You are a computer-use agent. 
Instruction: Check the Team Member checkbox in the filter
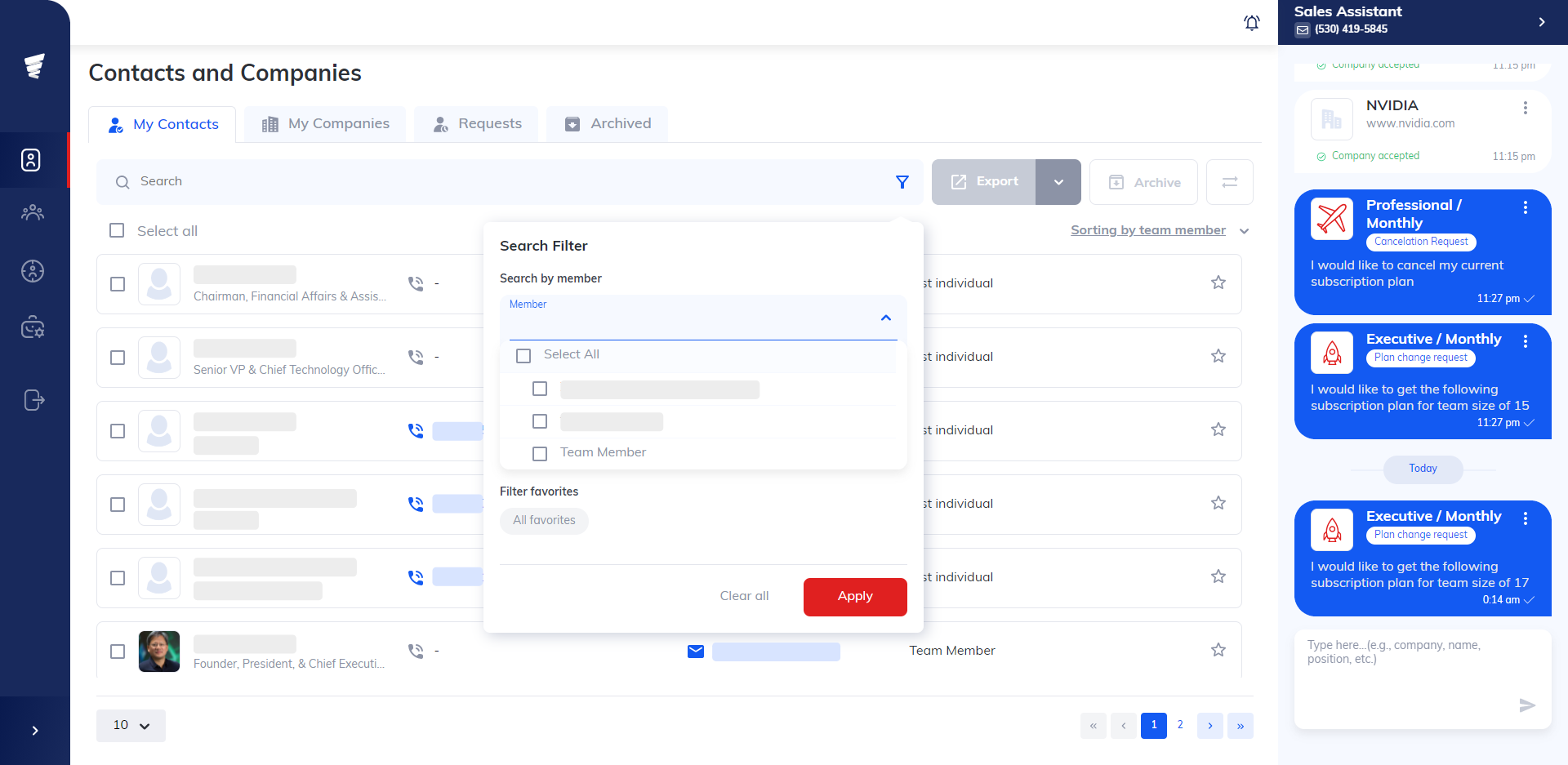click(x=539, y=453)
